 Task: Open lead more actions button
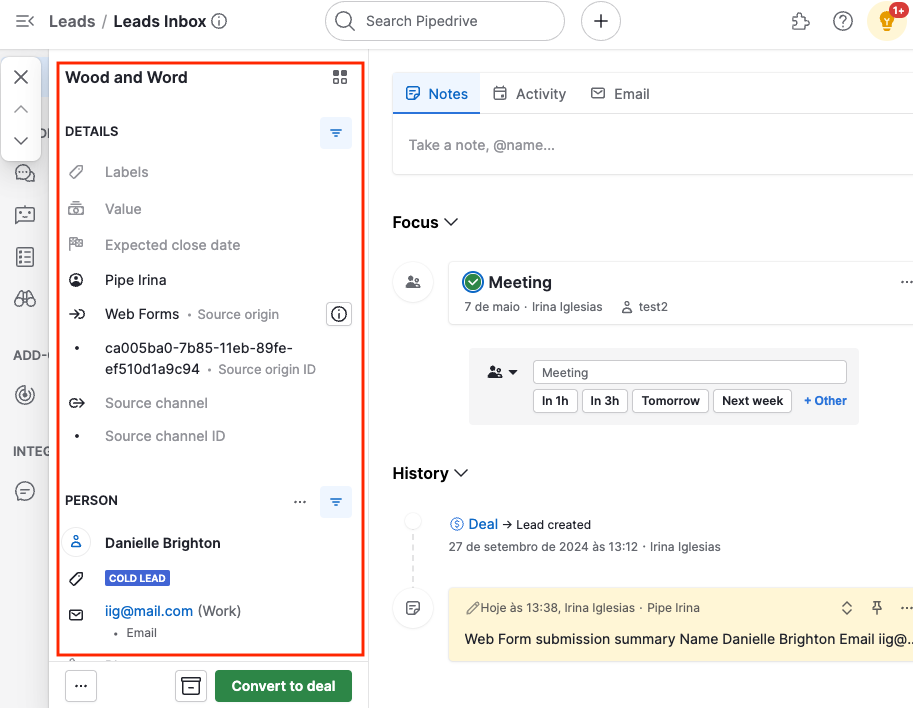point(81,686)
